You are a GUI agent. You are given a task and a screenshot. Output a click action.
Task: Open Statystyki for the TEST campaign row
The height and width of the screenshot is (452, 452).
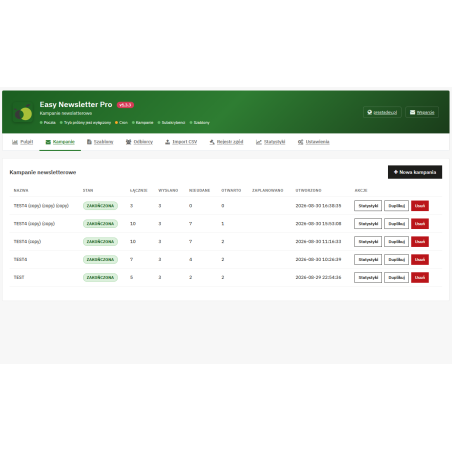tap(368, 277)
